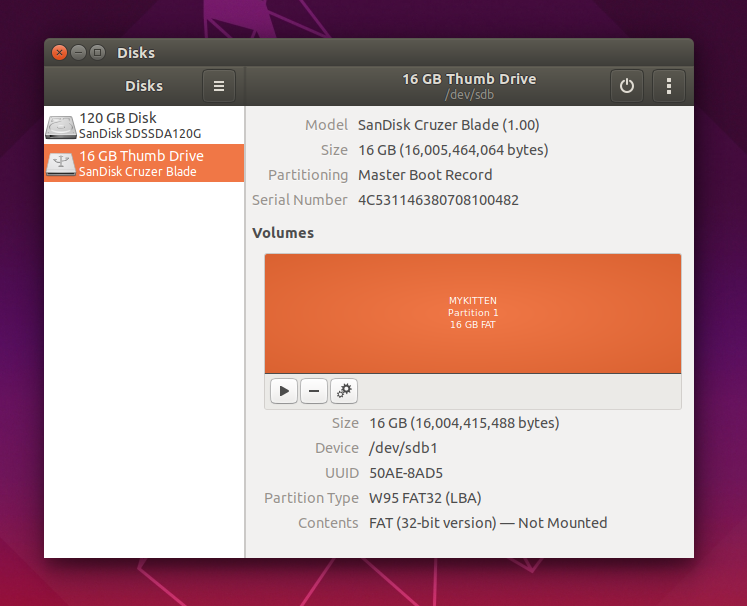
Task: Open the Disks application hamburger menu
Action: [219, 86]
